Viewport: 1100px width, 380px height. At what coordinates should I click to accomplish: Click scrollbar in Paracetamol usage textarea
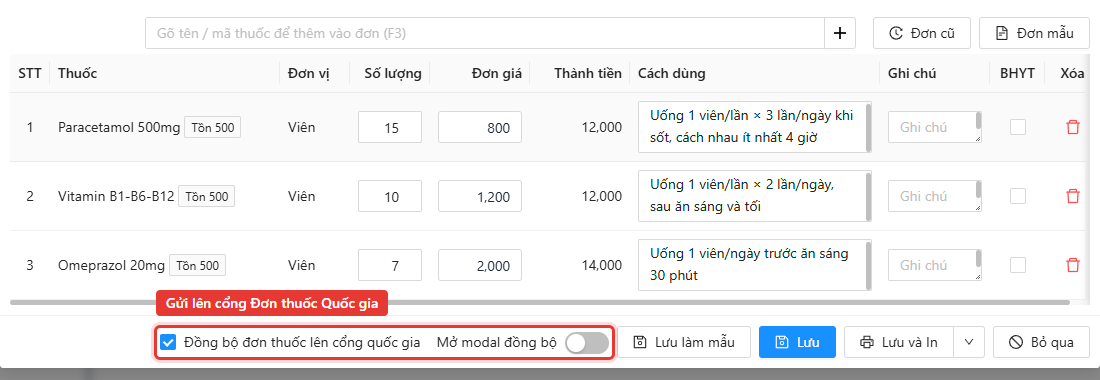coord(868,127)
